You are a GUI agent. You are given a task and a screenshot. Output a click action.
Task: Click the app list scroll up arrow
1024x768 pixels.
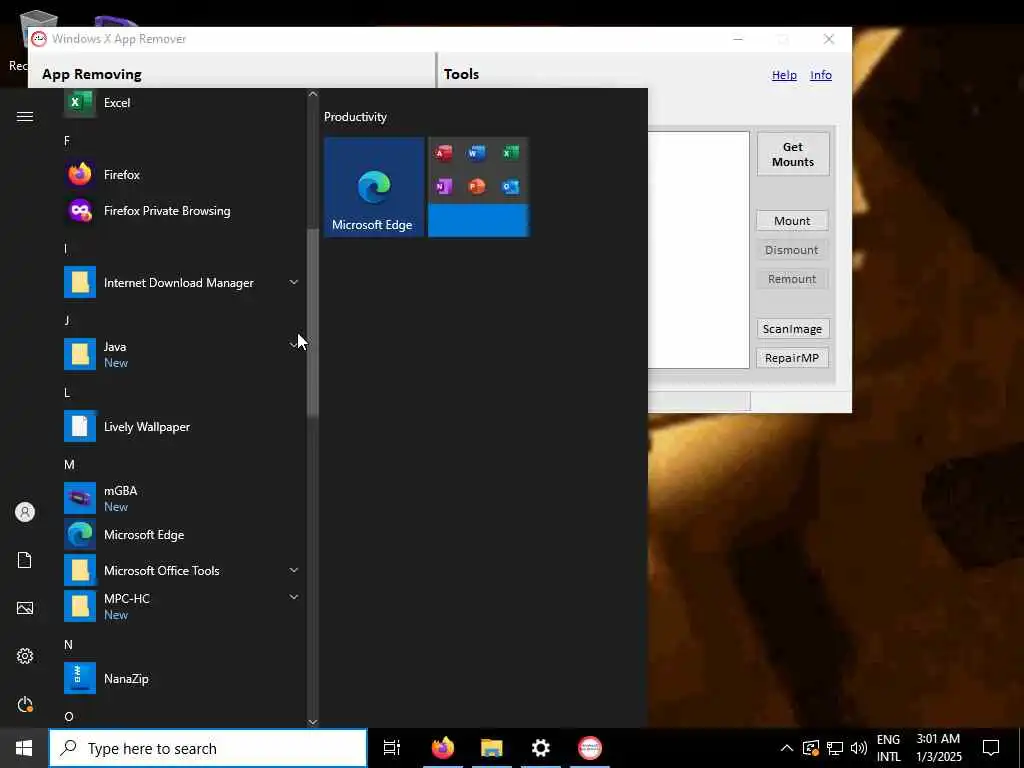pos(313,95)
